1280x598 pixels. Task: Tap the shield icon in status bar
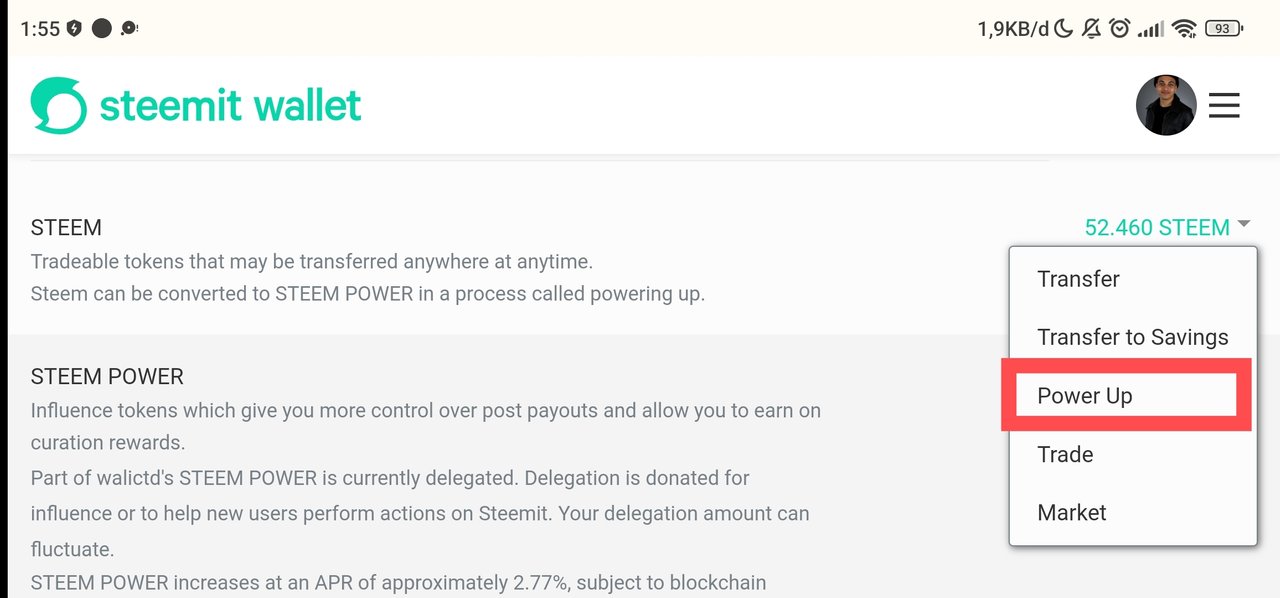click(74, 29)
